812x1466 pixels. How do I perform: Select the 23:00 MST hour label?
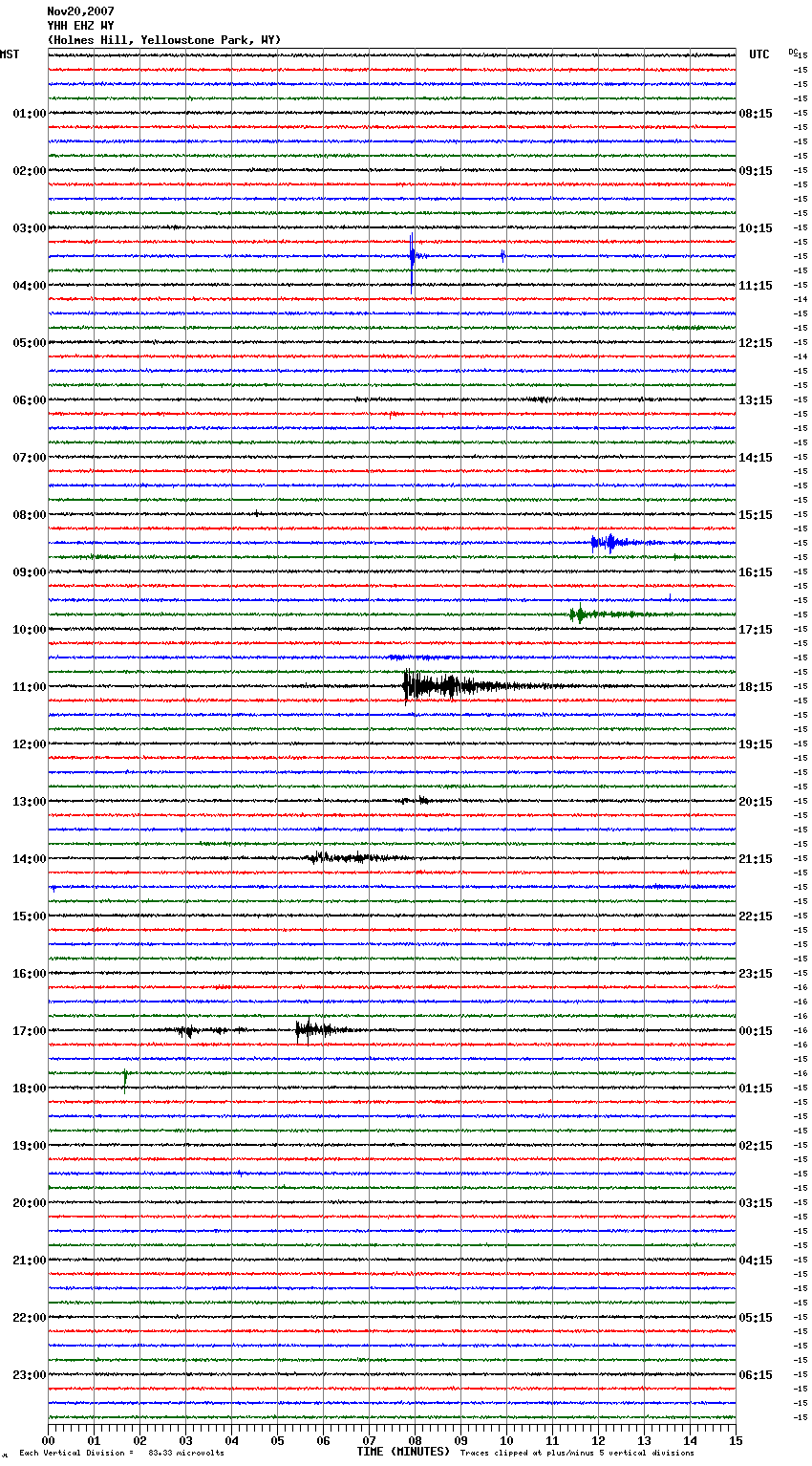coord(29,1375)
